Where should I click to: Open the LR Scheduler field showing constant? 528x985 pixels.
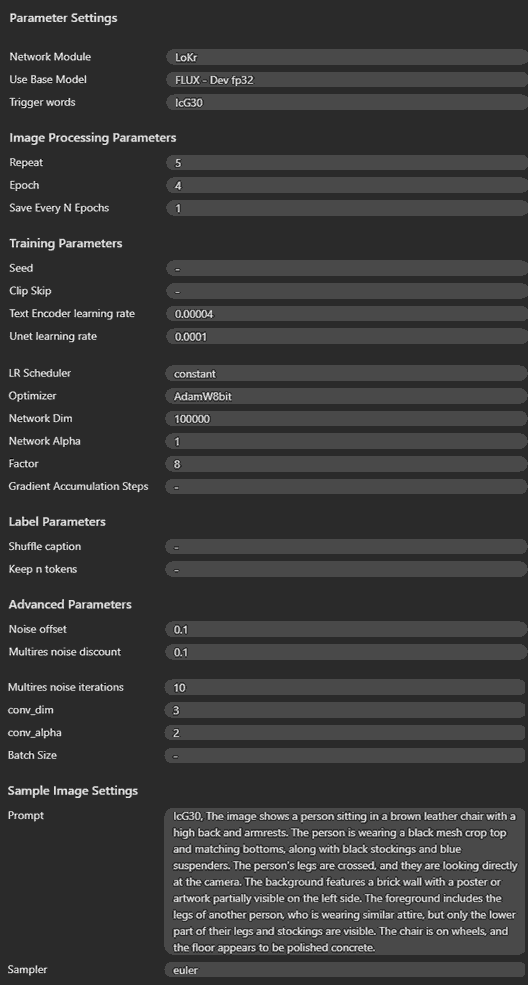(x=347, y=373)
